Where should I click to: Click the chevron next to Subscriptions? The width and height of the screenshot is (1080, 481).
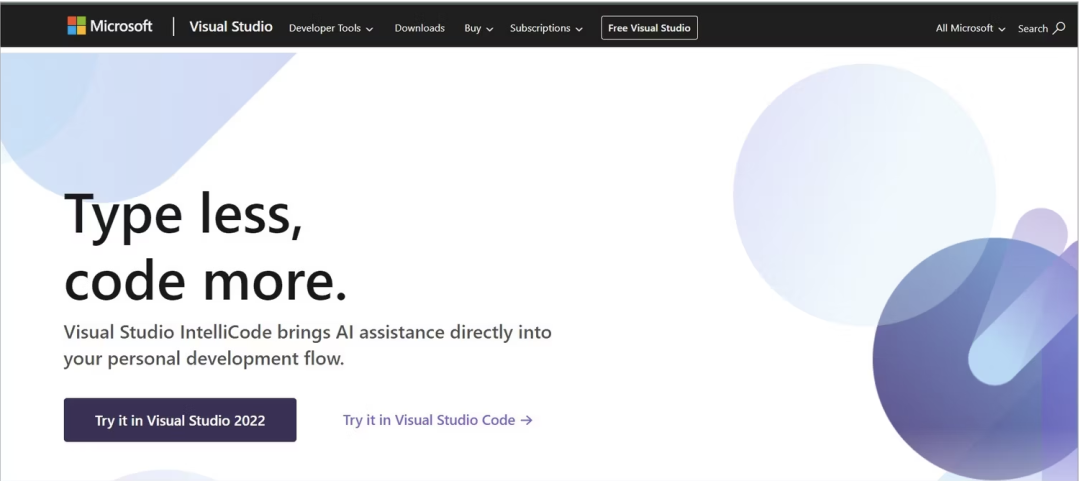tap(579, 29)
